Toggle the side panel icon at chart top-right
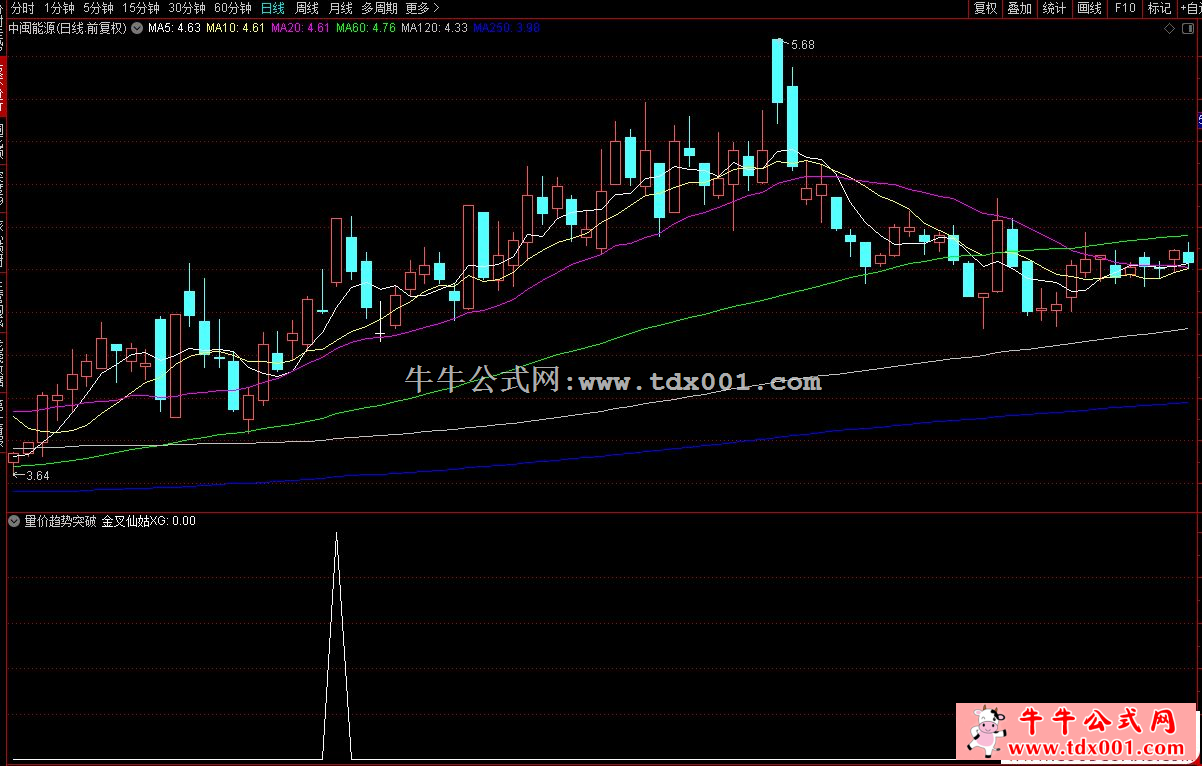 (x=1188, y=28)
